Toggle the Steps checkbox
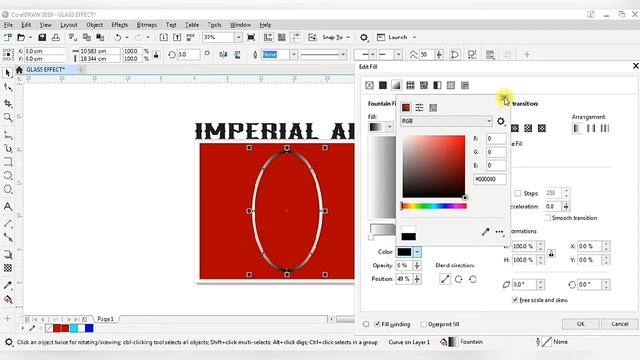 tap(518, 193)
